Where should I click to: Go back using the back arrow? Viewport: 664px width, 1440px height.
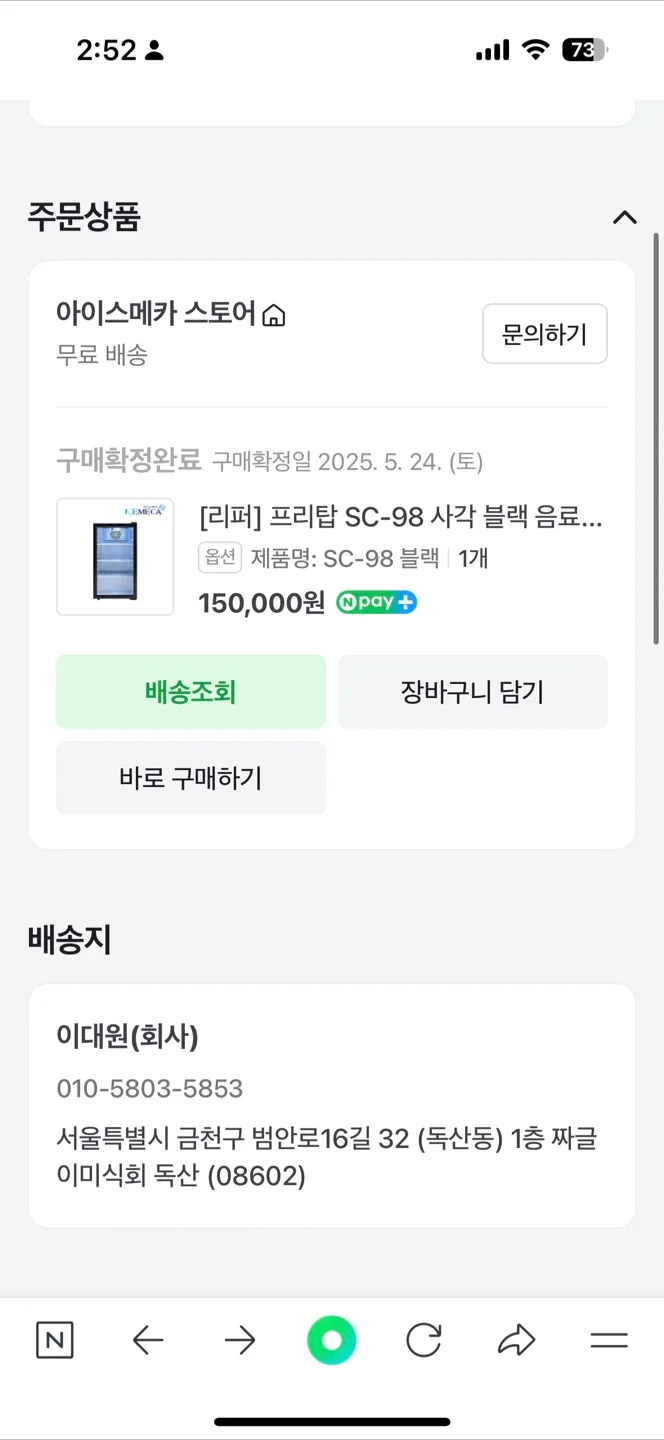[148, 1341]
